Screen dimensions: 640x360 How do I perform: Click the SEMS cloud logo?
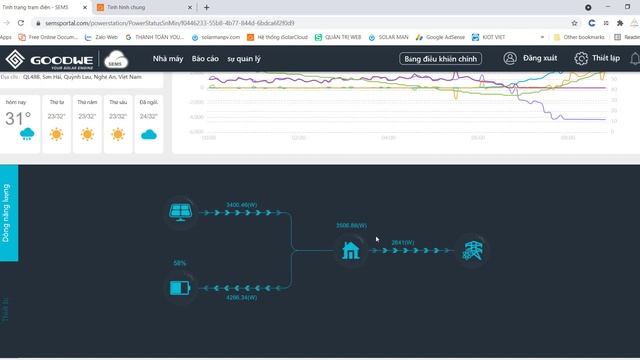[x=116, y=59]
